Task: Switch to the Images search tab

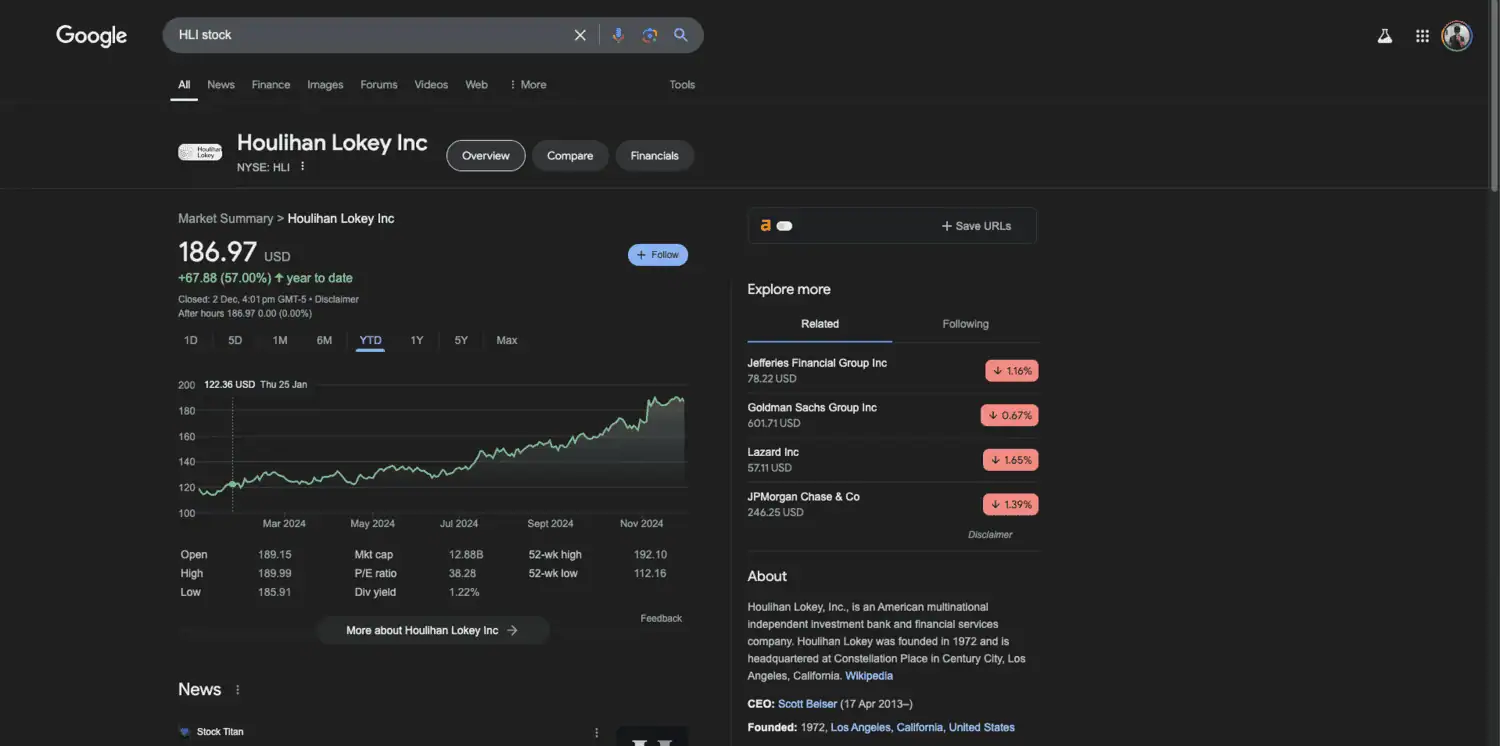Action: tap(325, 85)
